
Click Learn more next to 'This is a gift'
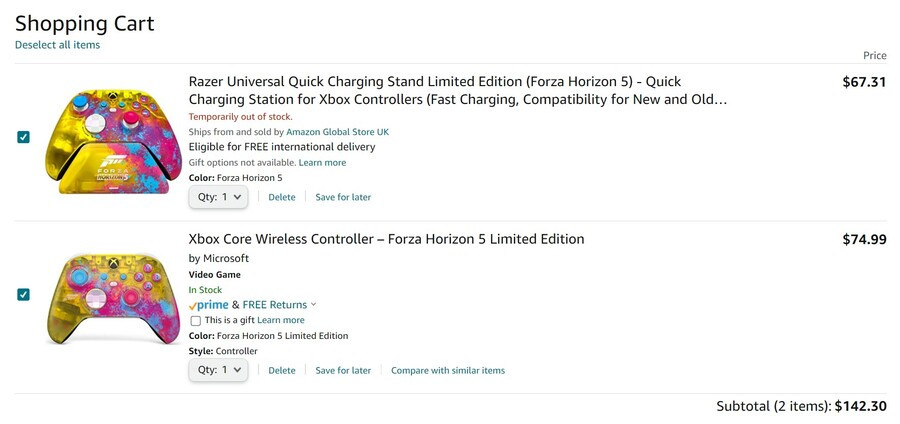coord(281,320)
